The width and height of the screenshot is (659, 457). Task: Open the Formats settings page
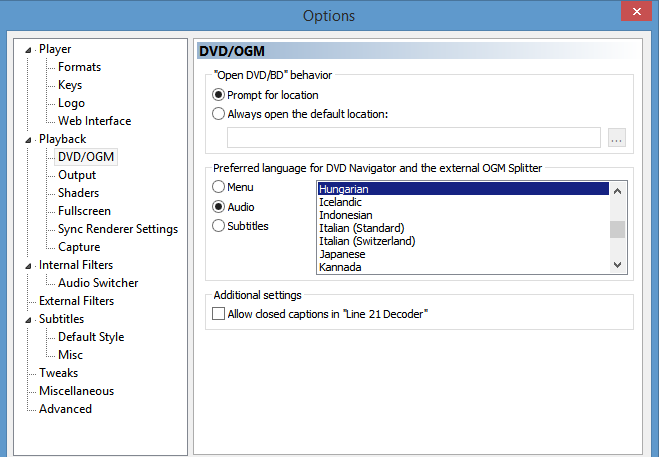(x=79, y=67)
